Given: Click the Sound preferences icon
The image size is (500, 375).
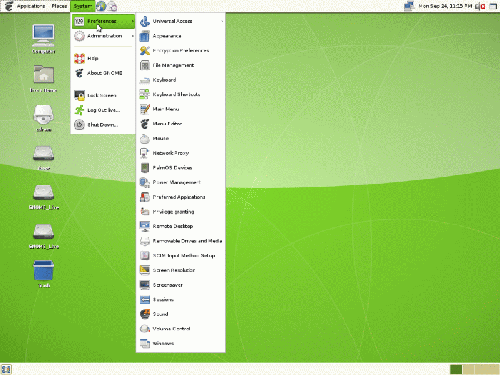Looking at the screenshot, I should click(145, 314).
